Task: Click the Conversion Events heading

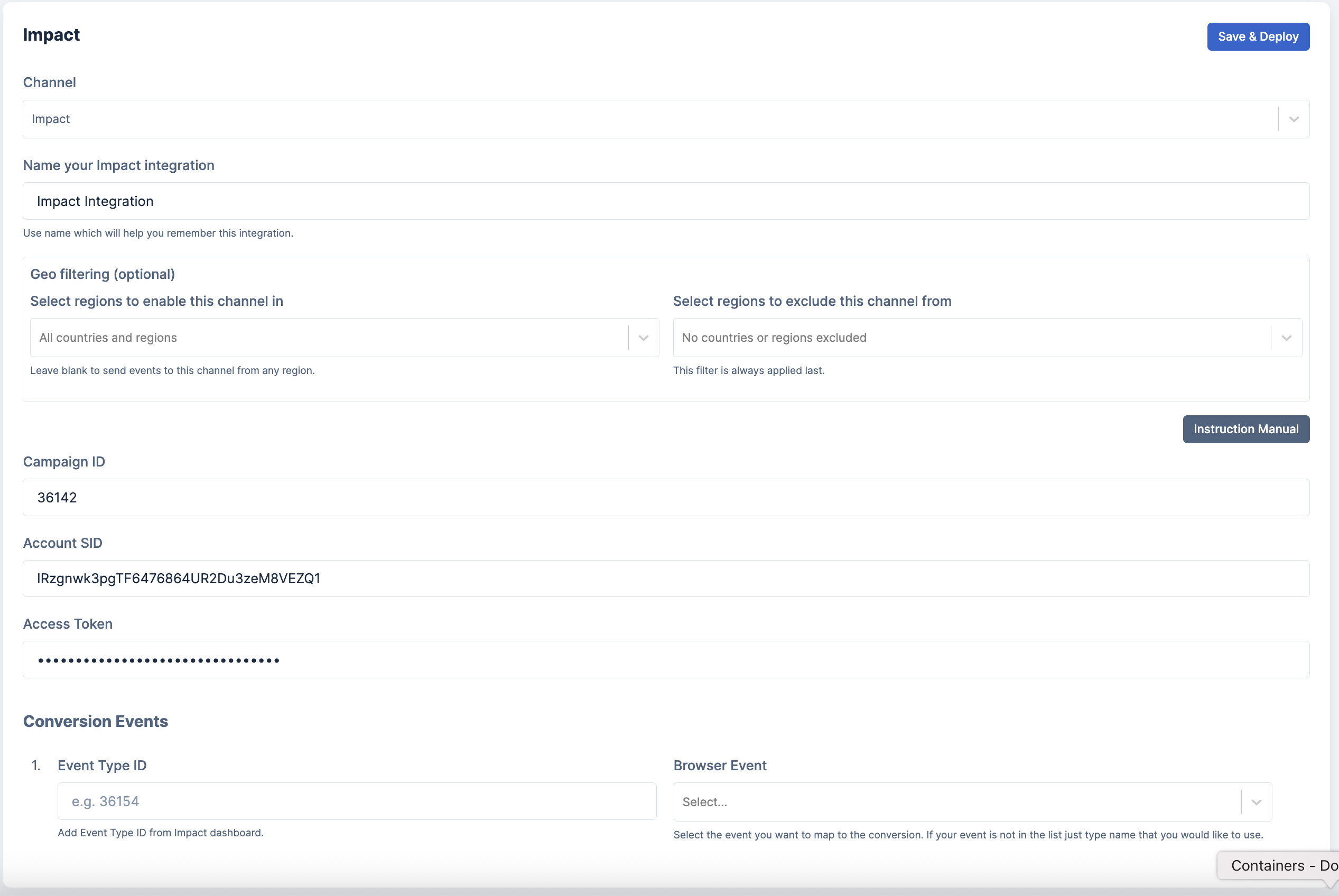Action: click(96, 721)
